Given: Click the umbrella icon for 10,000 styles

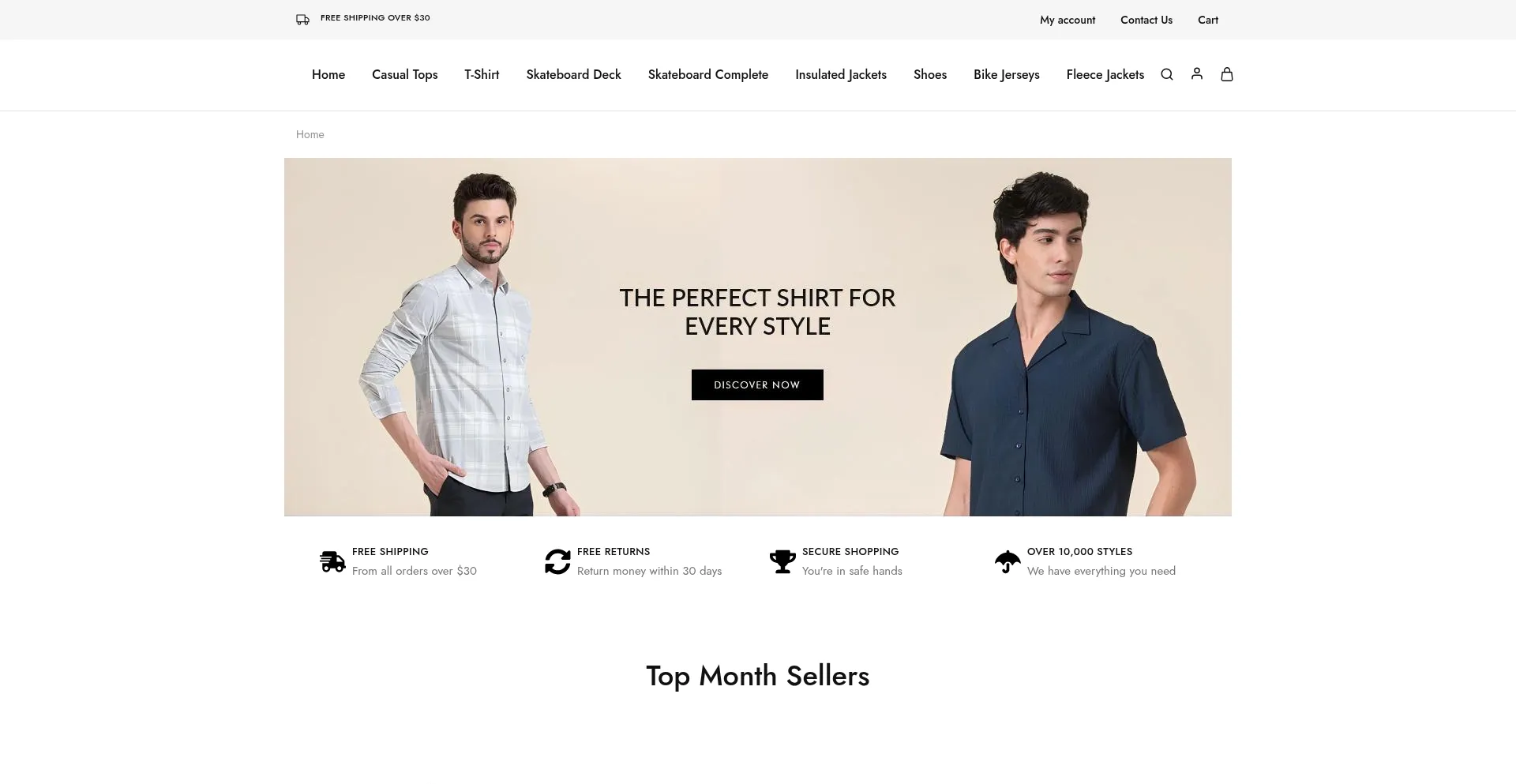Looking at the screenshot, I should click(1008, 561).
